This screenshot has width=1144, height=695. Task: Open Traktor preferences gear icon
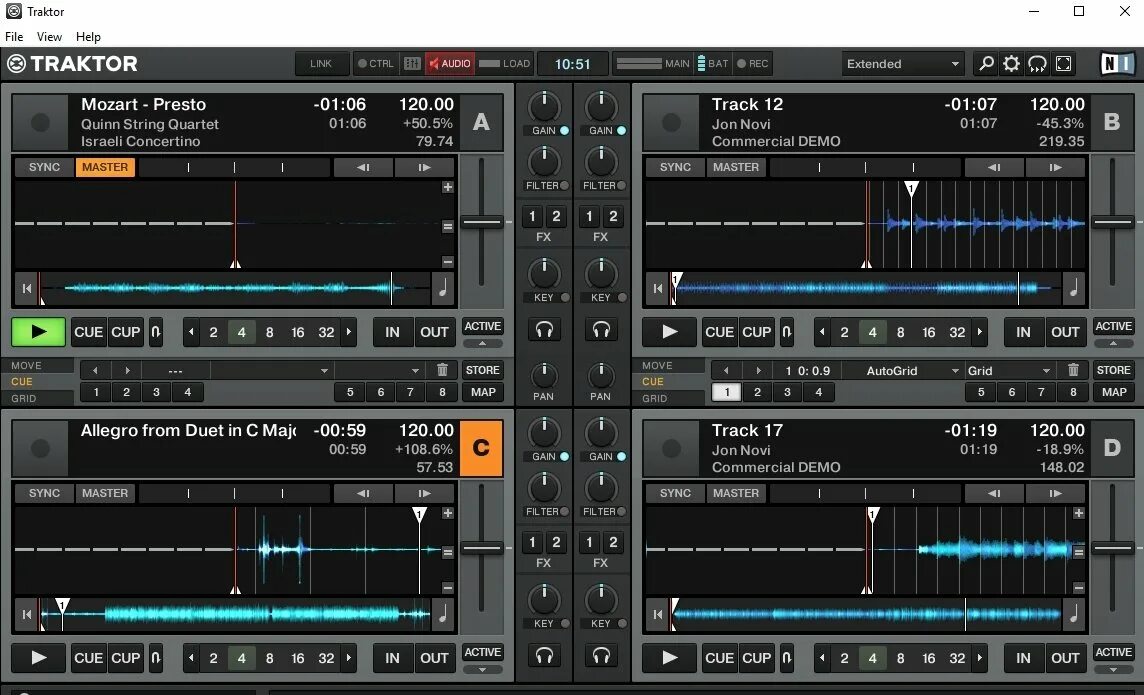coord(1011,64)
